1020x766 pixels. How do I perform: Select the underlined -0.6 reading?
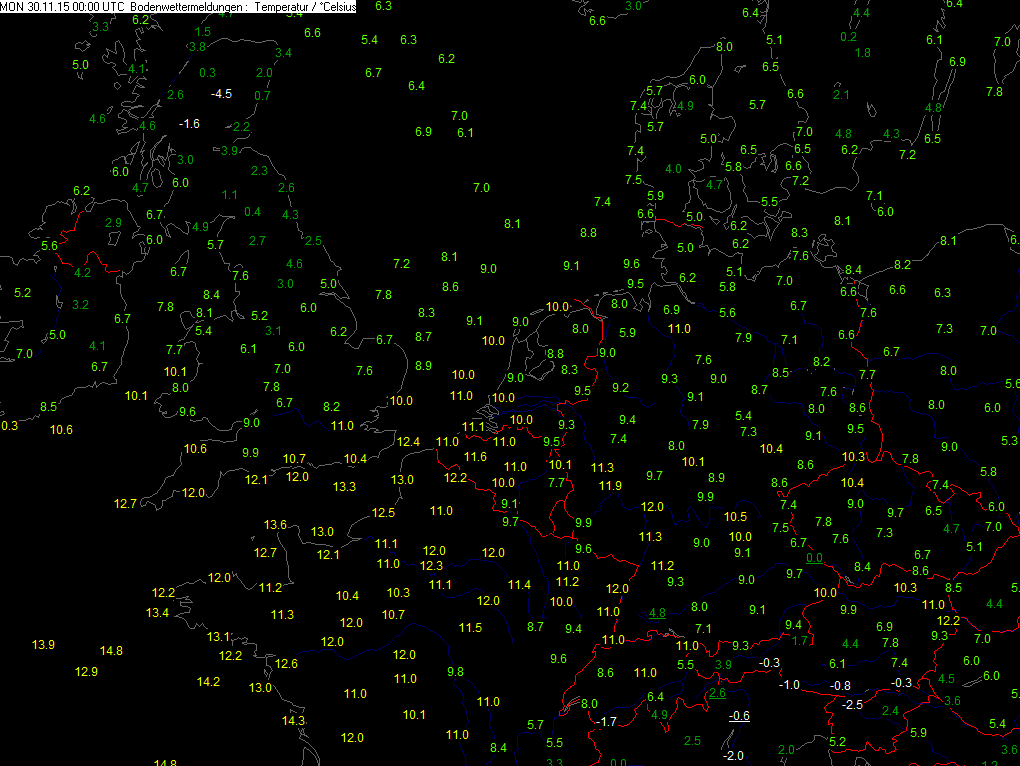tap(739, 715)
